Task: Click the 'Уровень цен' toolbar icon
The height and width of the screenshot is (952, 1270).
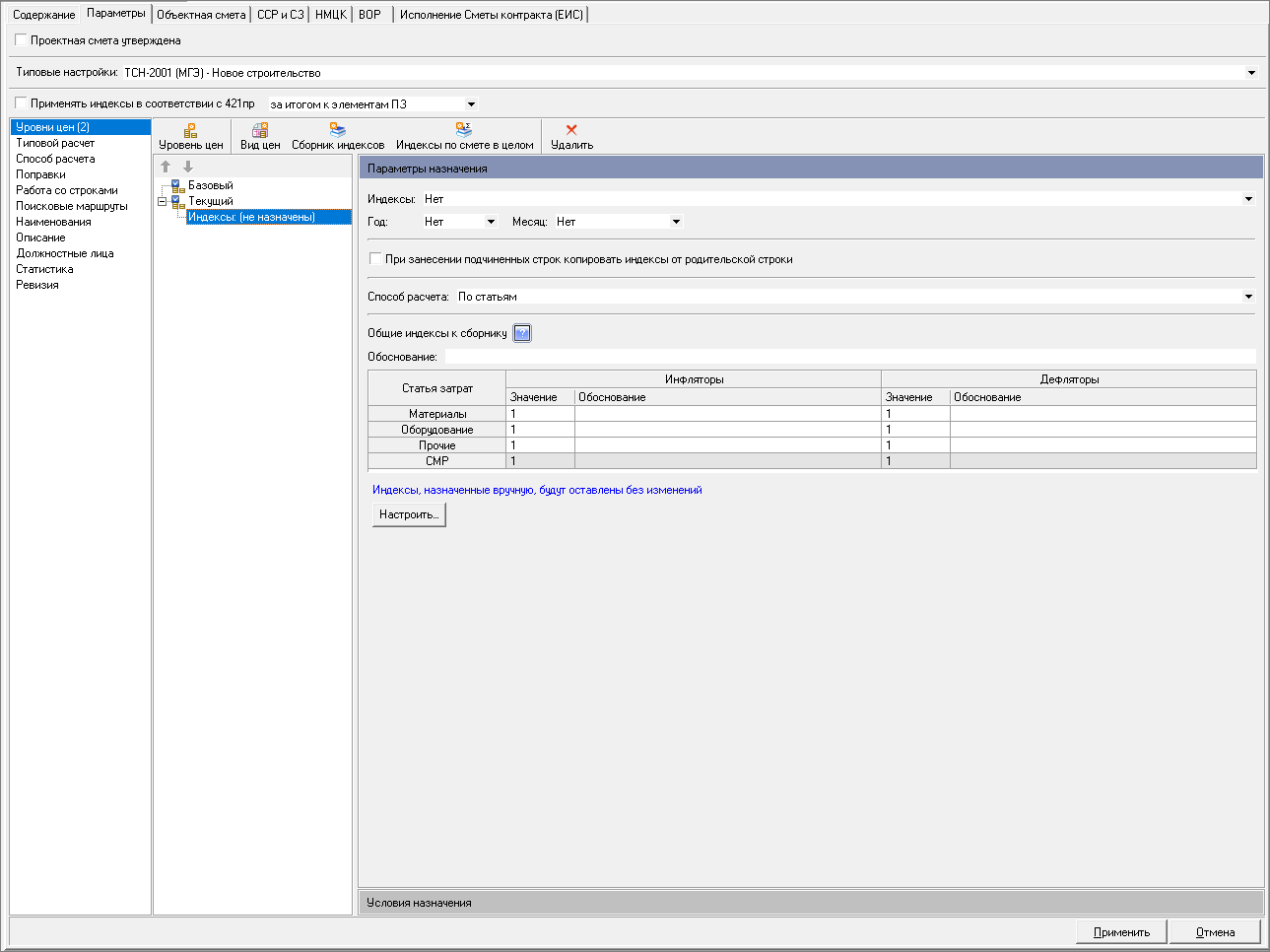Action: pyautogui.click(x=191, y=130)
